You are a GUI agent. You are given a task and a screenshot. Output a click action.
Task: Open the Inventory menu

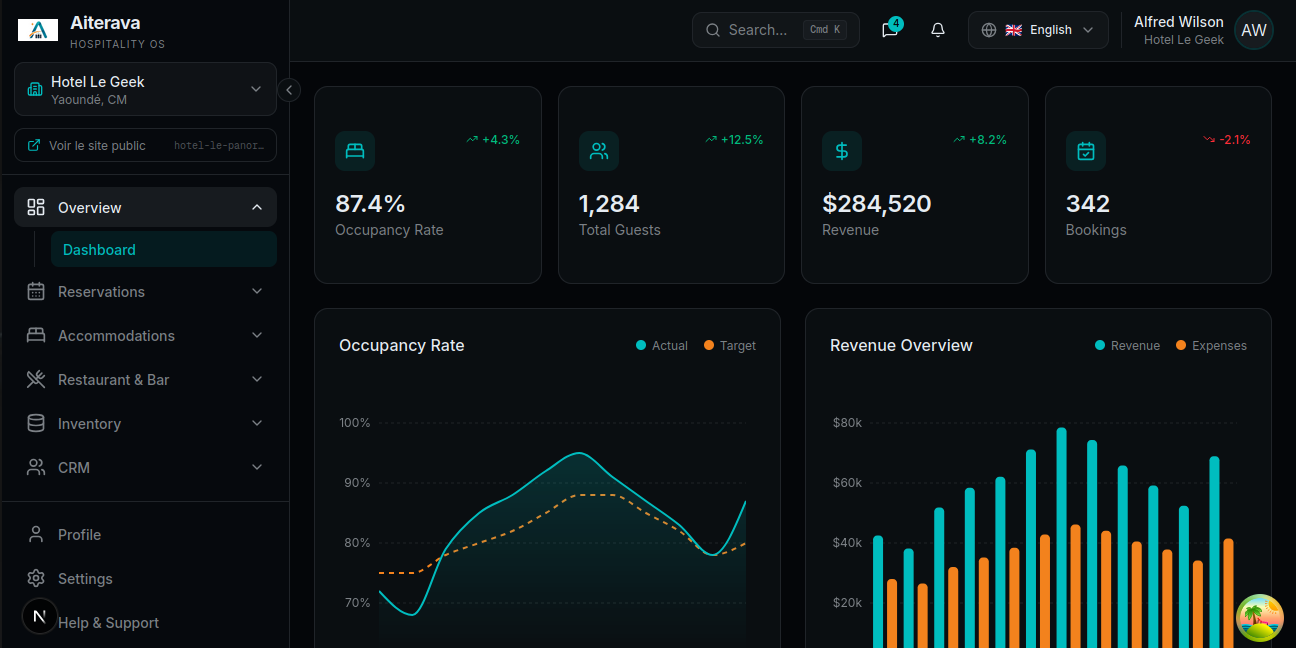(145, 423)
